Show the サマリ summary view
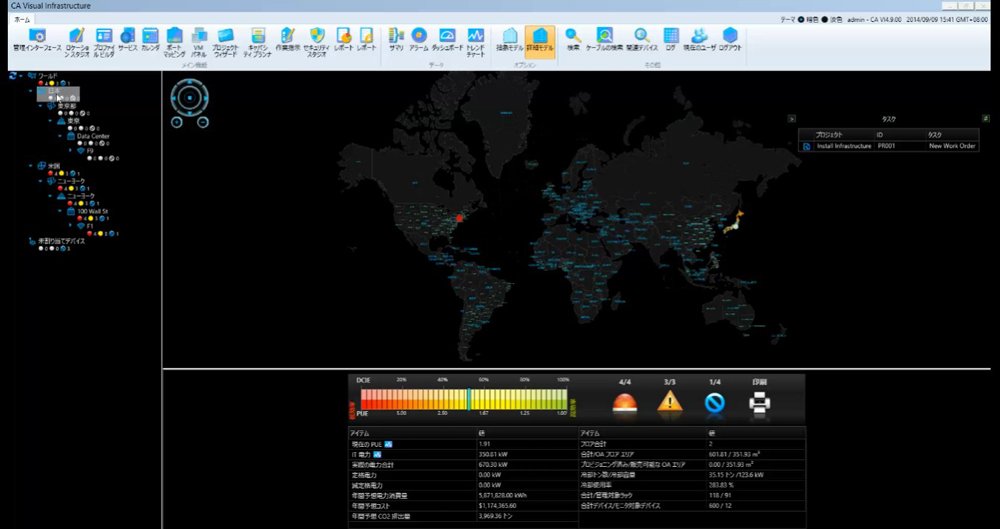 tap(396, 40)
